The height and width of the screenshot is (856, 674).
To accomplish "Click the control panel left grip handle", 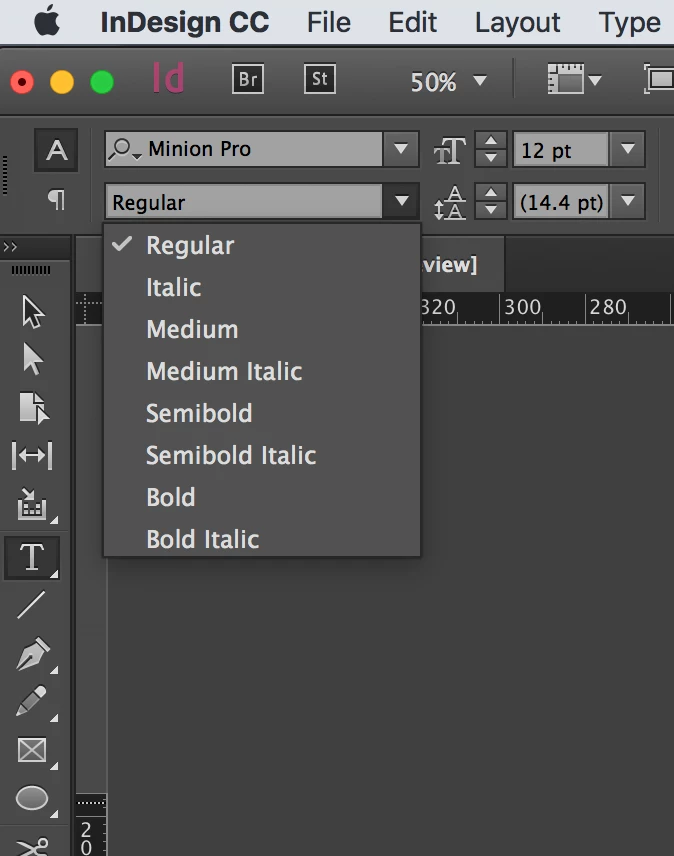I will click(x=5, y=175).
